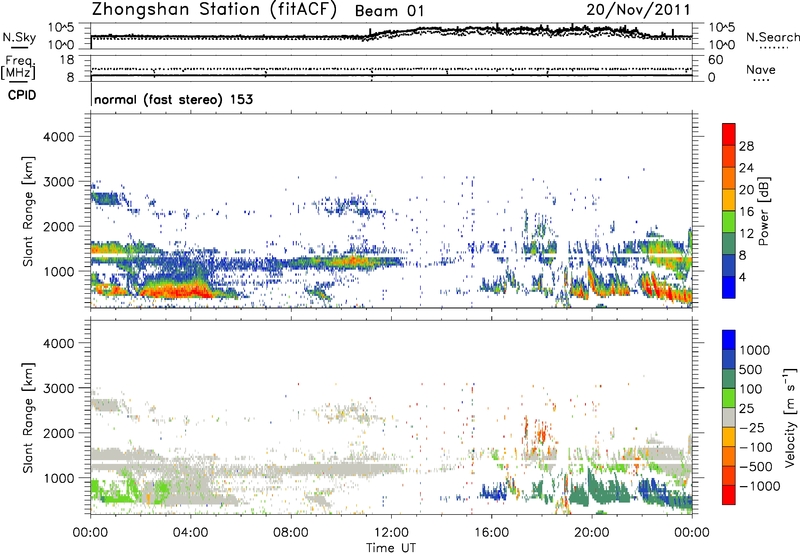Select the 24 label on the Power colorbar
800x554 pixels.
point(746,168)
